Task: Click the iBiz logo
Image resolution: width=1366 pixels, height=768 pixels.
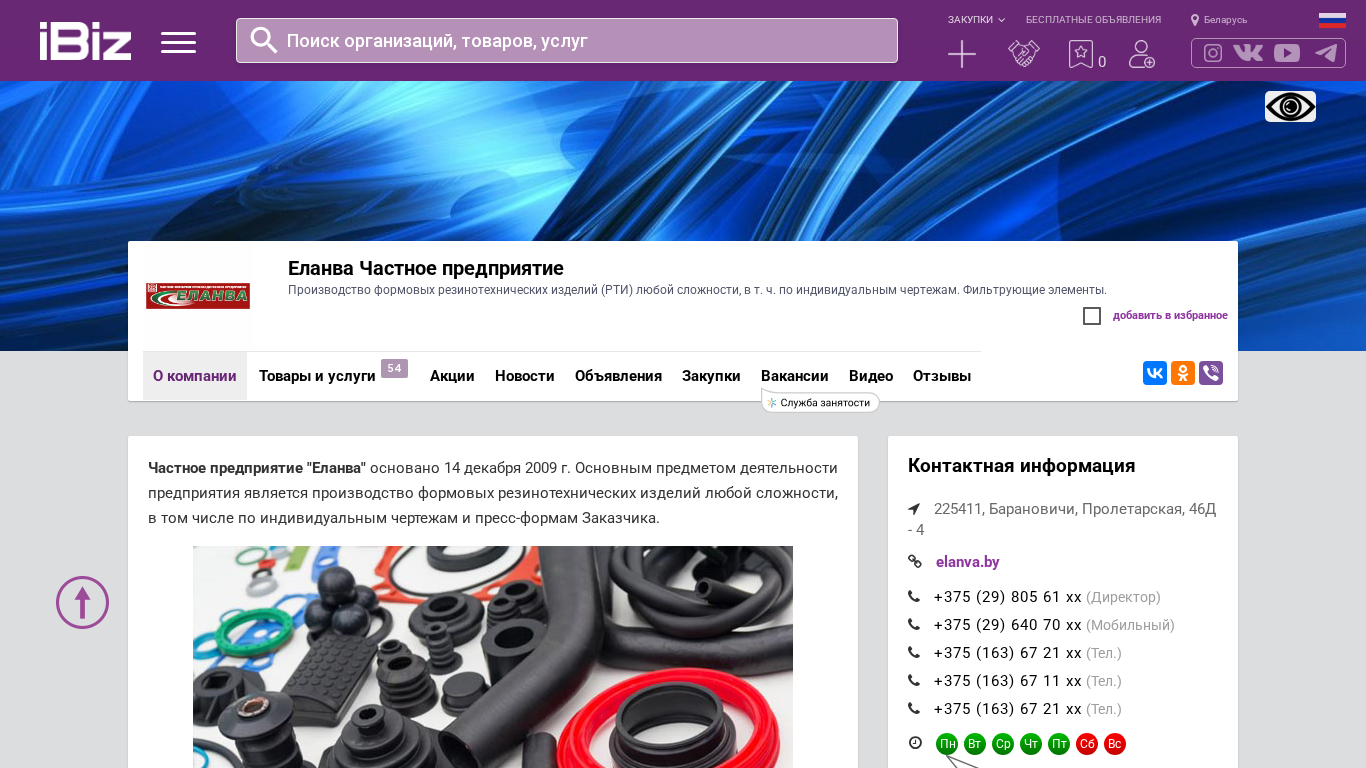Action: [85, 41]
